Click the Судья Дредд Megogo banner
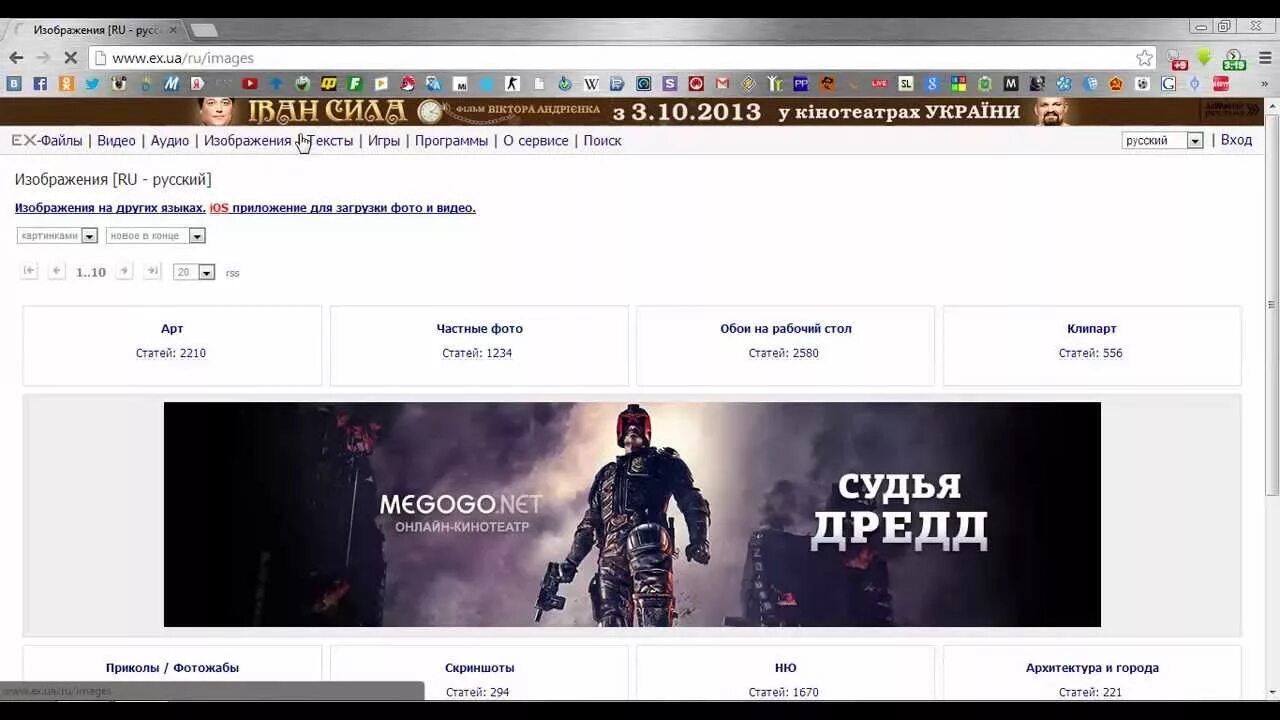The width and height of the screenshot is (1280, 720). tap(632, 514)
